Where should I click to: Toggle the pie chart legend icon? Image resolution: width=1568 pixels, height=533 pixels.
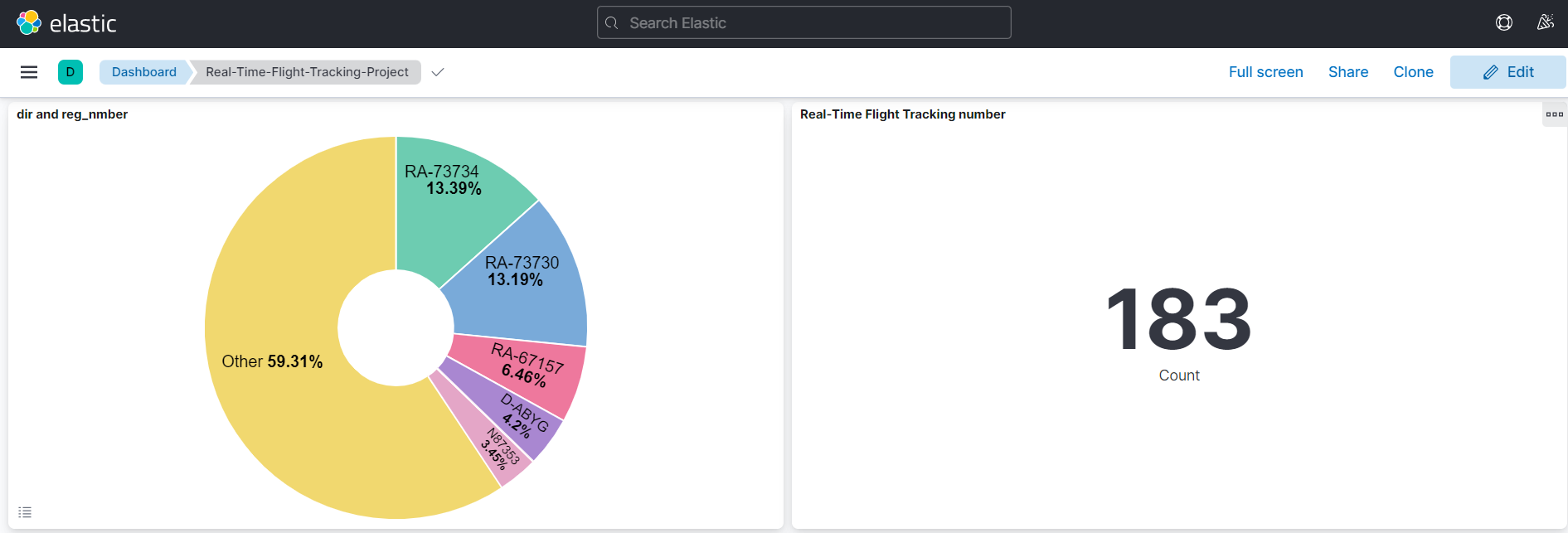coord(25,512)
